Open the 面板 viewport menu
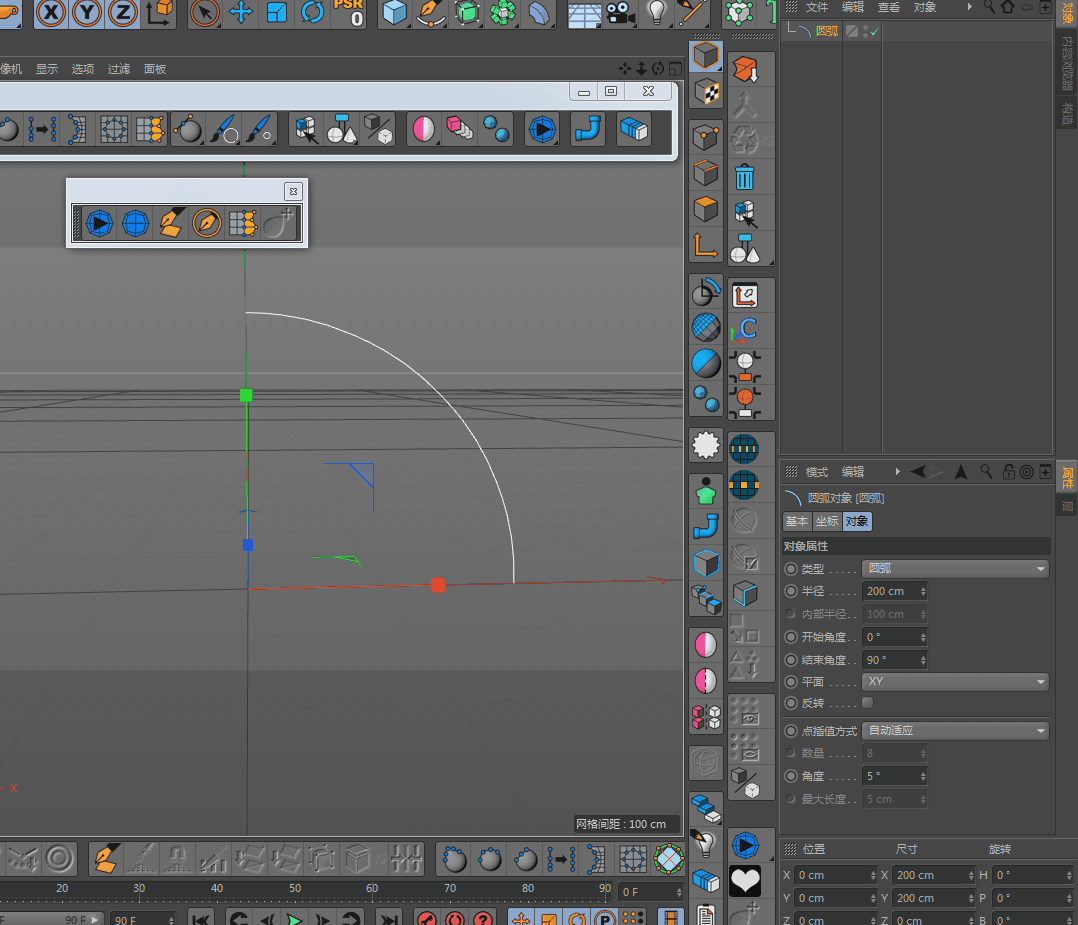 [155, 69]
